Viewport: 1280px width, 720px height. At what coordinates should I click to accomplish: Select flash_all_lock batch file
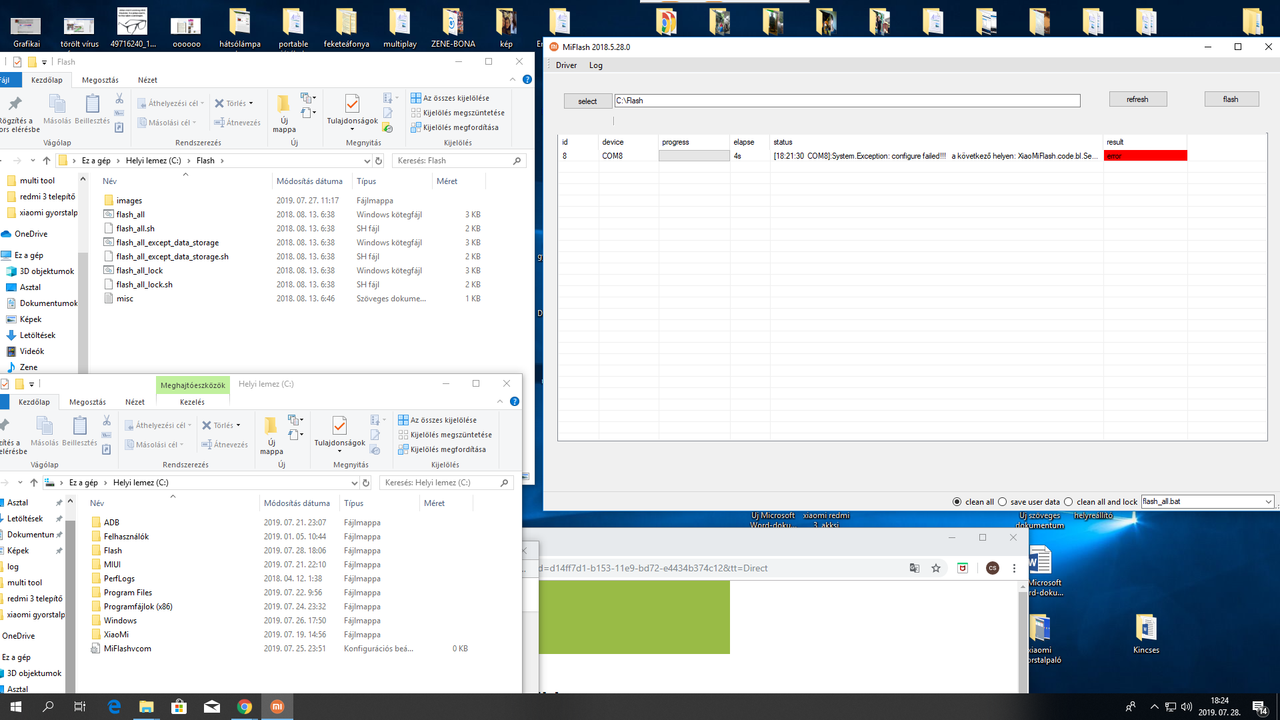(139, 271)
